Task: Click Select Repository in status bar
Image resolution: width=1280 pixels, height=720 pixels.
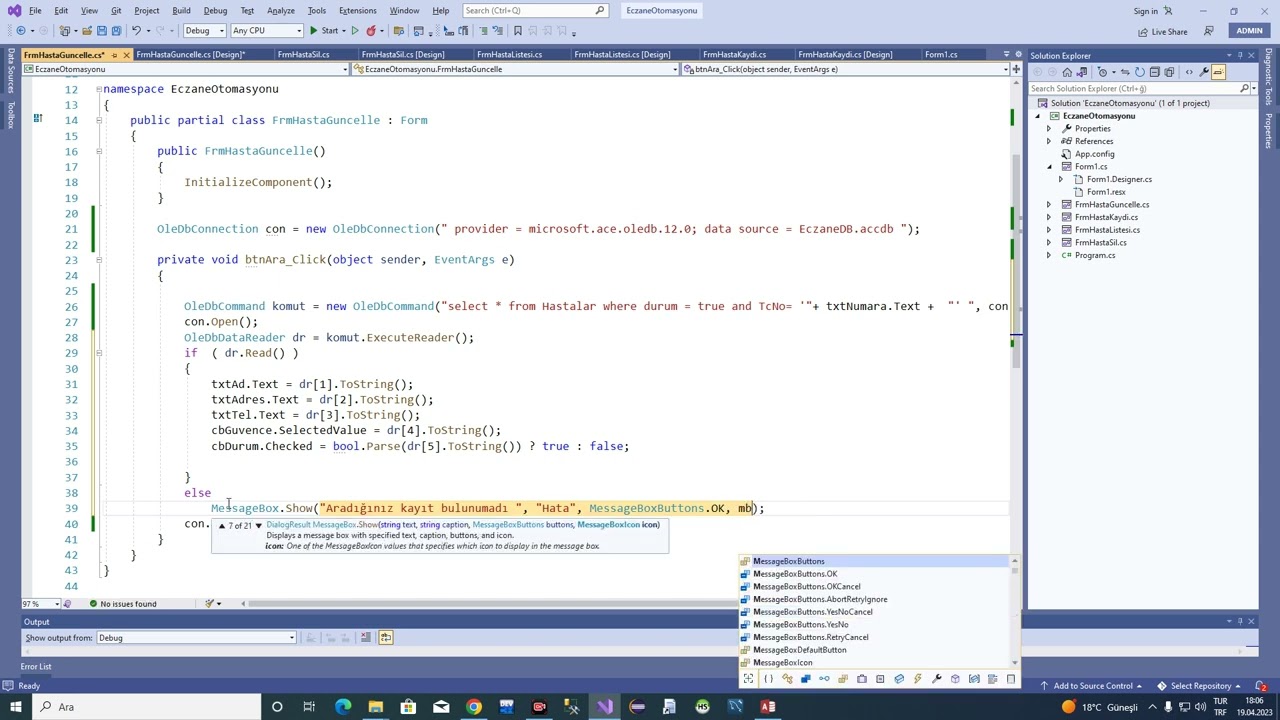Action: coord(1200,686)
